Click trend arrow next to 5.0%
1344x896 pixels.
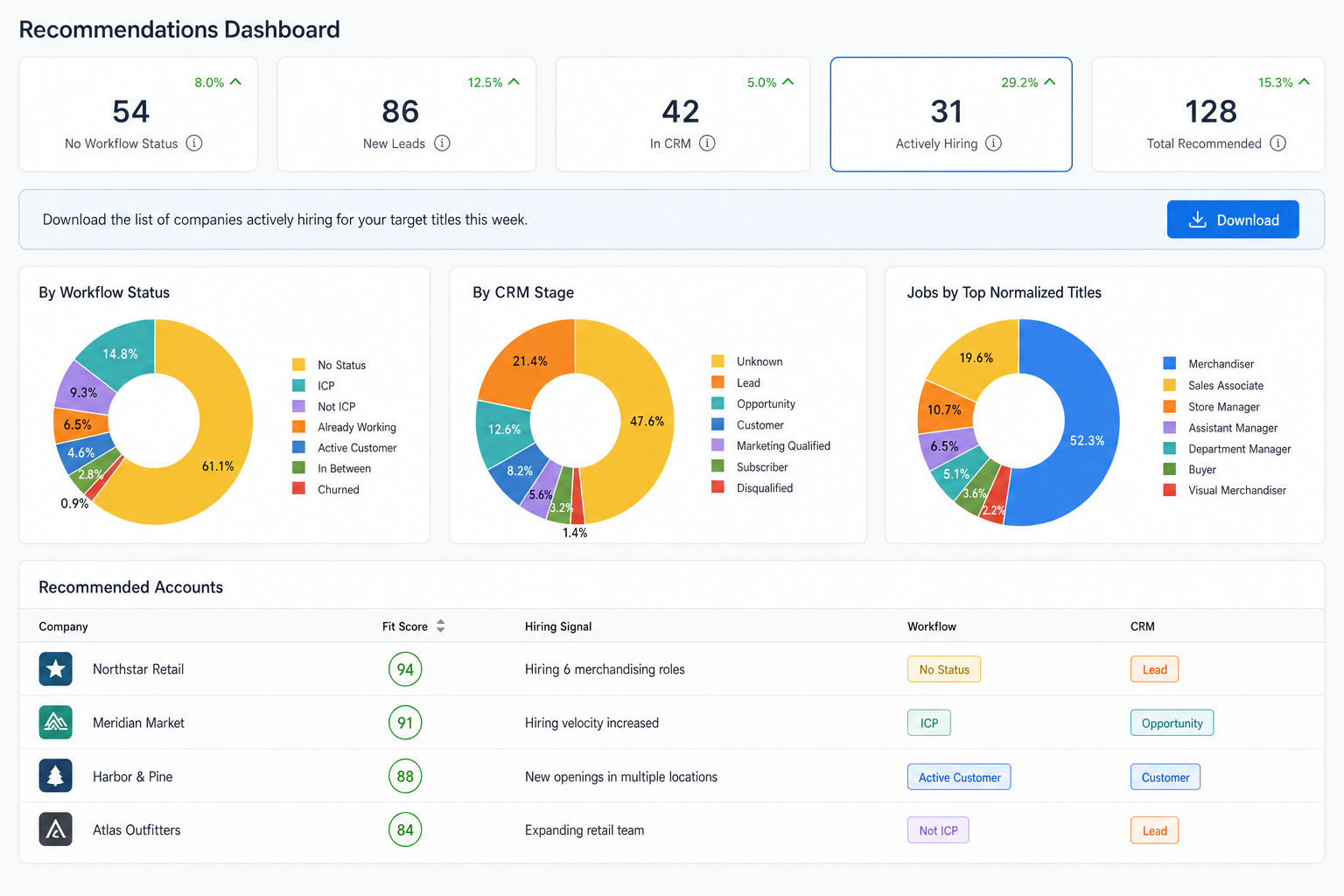click(787, 82)
